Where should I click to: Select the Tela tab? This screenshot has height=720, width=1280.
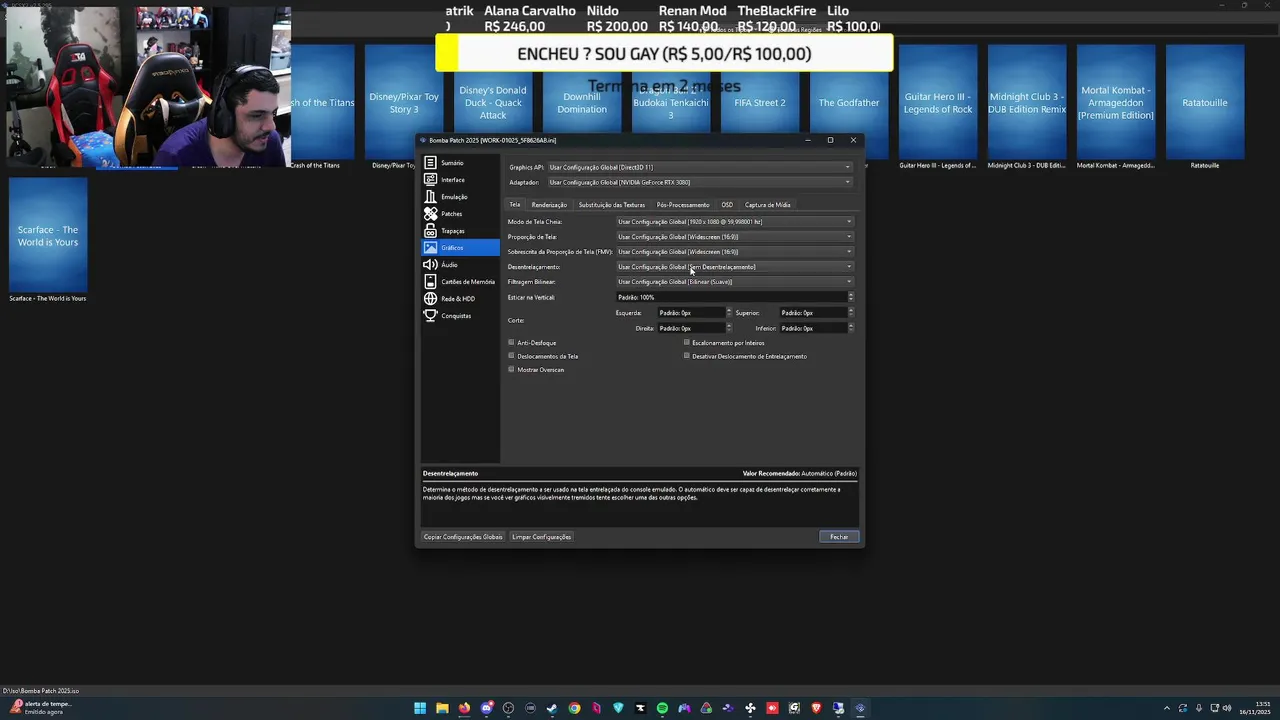pyautogui.click(x=515, y=204)
